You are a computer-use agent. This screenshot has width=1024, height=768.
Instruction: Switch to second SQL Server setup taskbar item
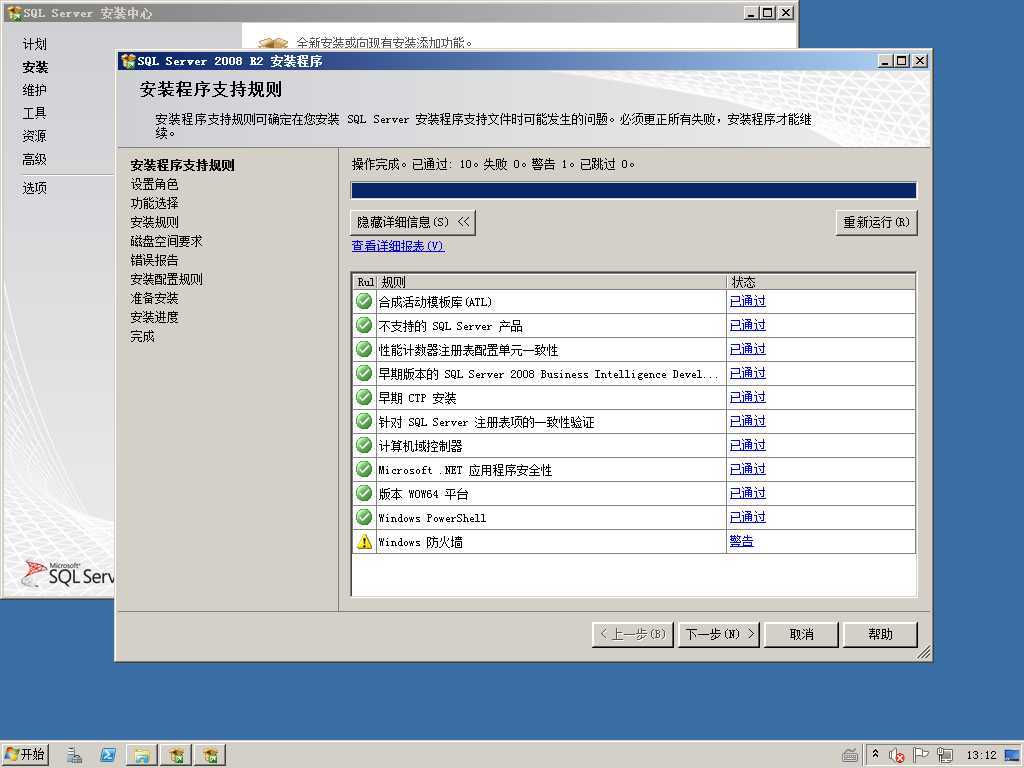click(x=210, y=755)
